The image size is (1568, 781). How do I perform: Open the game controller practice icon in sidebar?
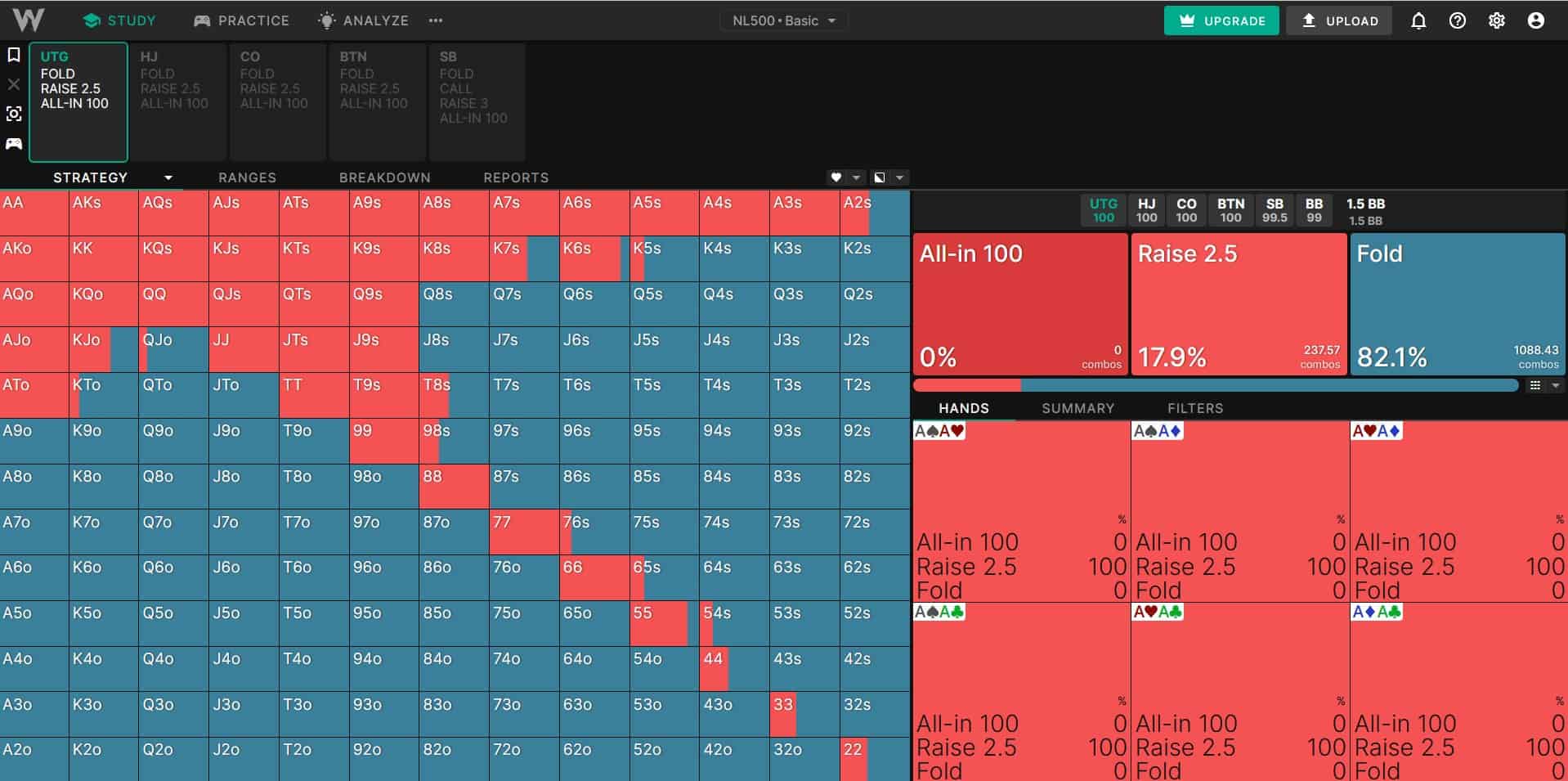[14, 144]
